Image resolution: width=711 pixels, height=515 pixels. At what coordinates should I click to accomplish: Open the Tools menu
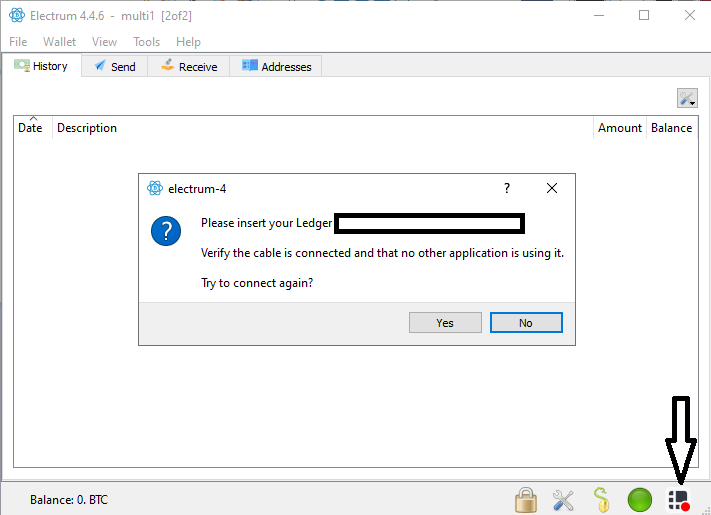click(146, 42)
